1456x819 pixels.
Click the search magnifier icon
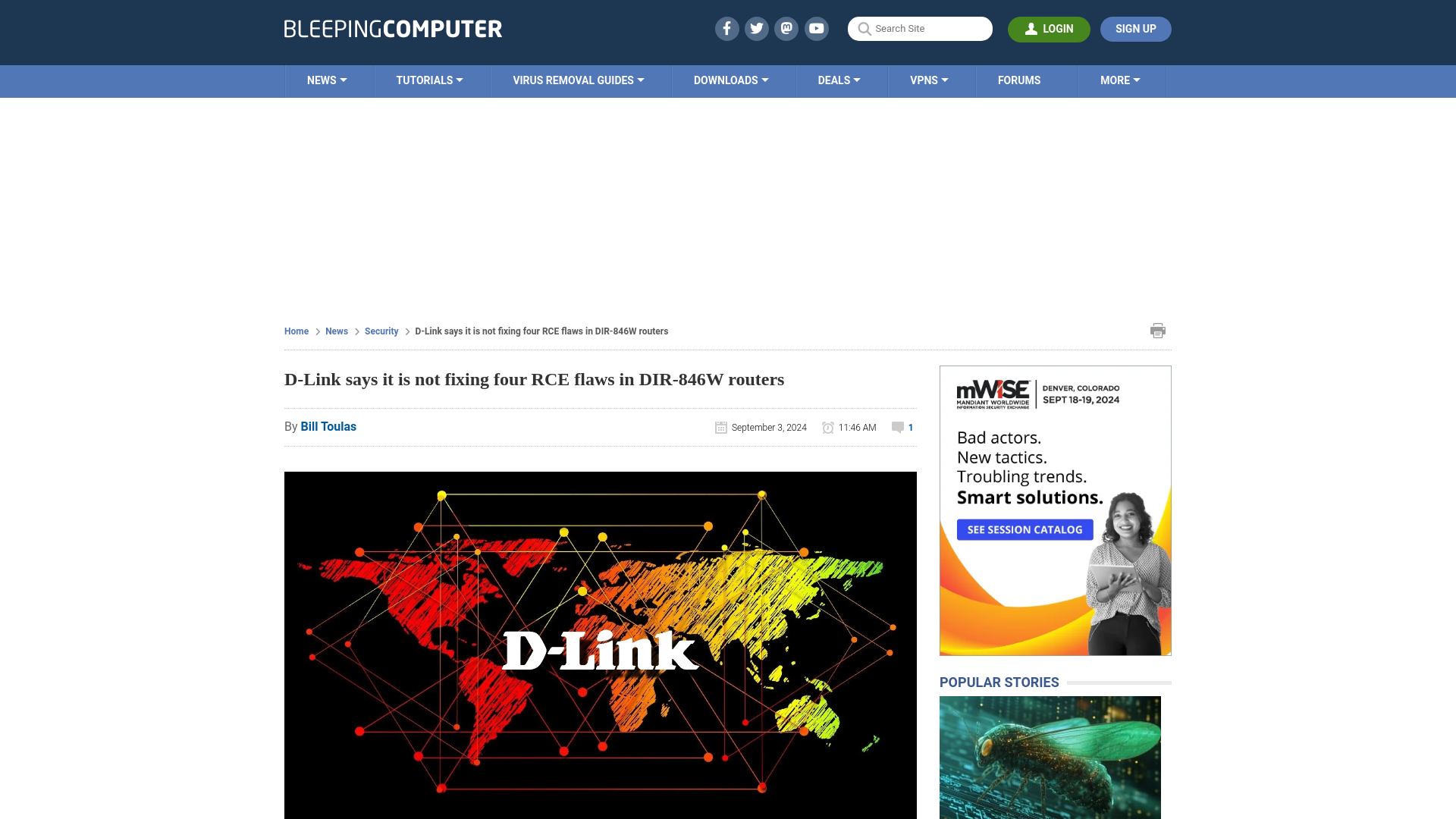coord(864,28)
